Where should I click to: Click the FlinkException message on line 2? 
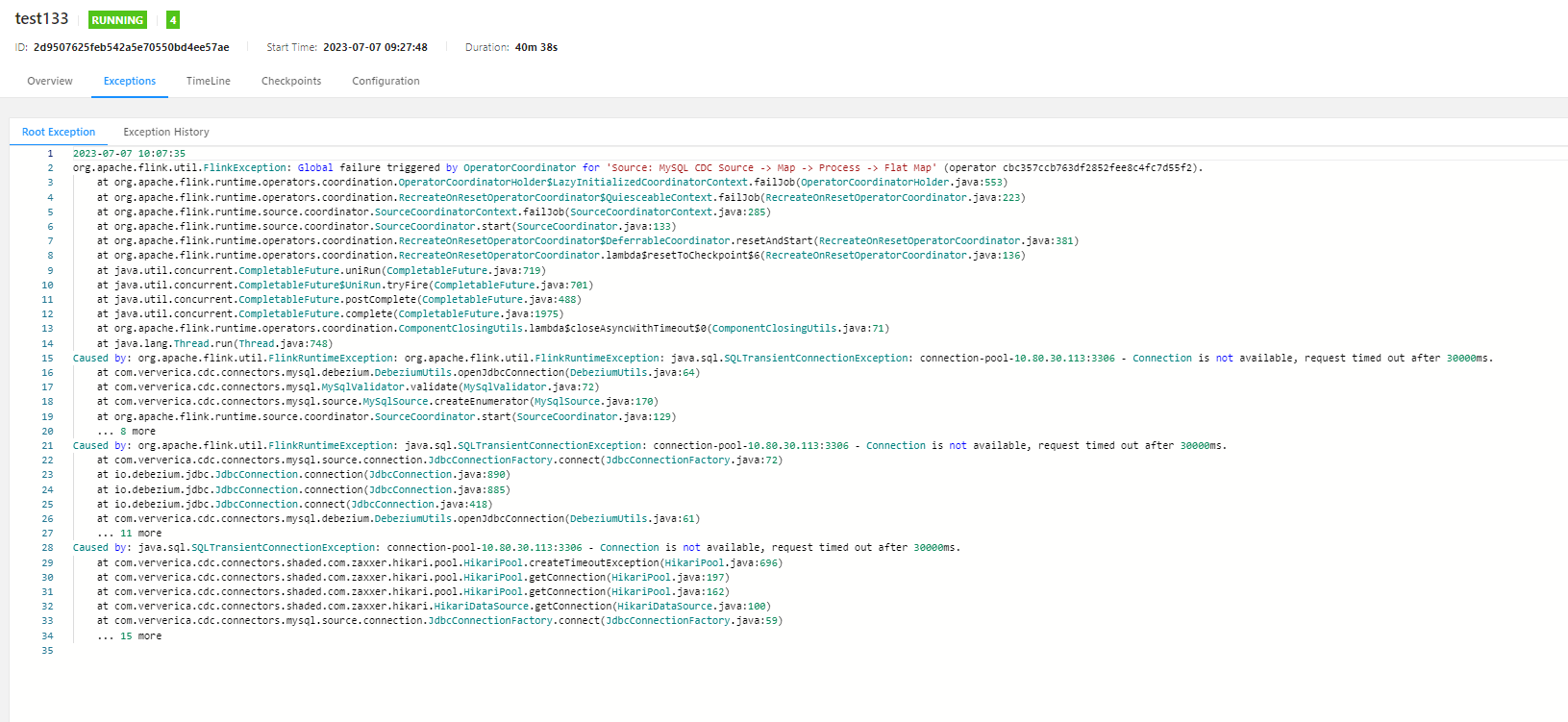638,167
